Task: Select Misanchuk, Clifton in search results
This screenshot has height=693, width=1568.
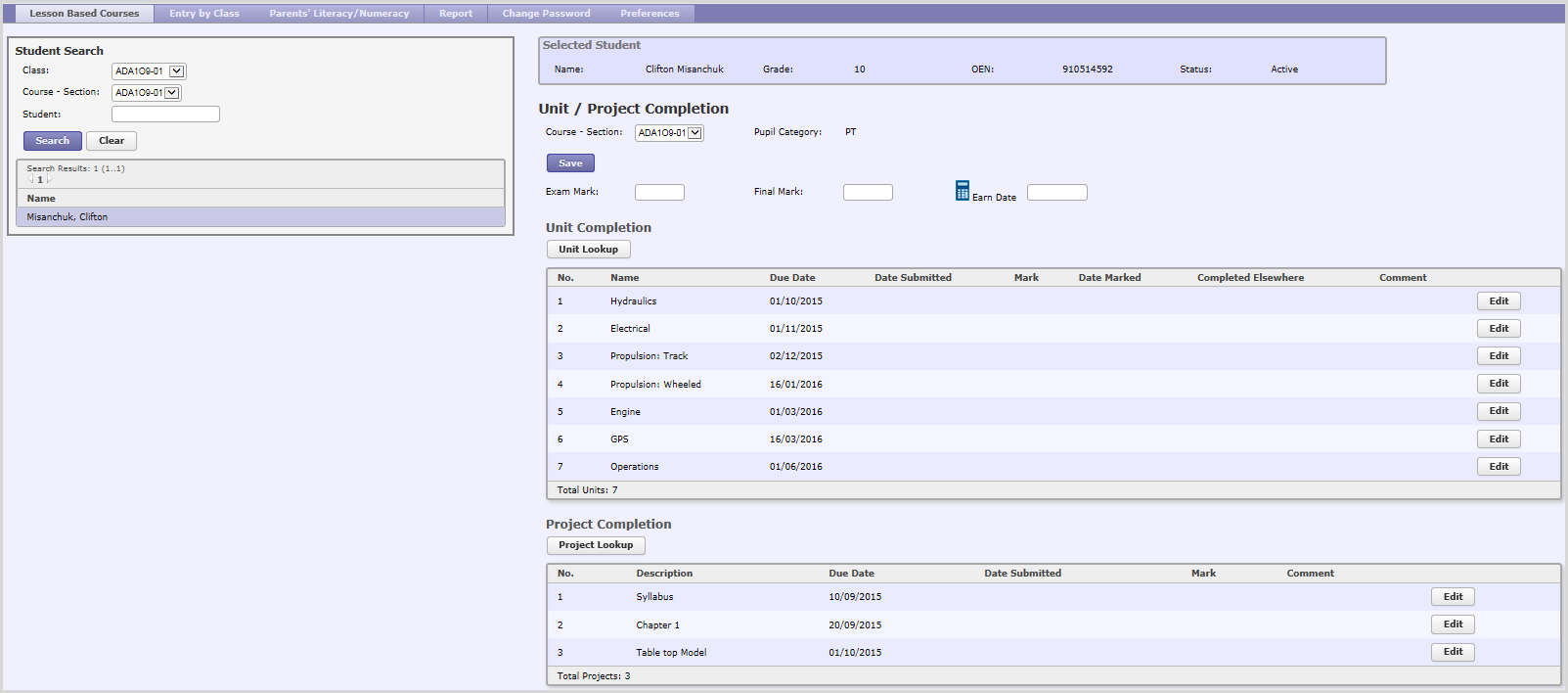Action: [x=67, y=217]
